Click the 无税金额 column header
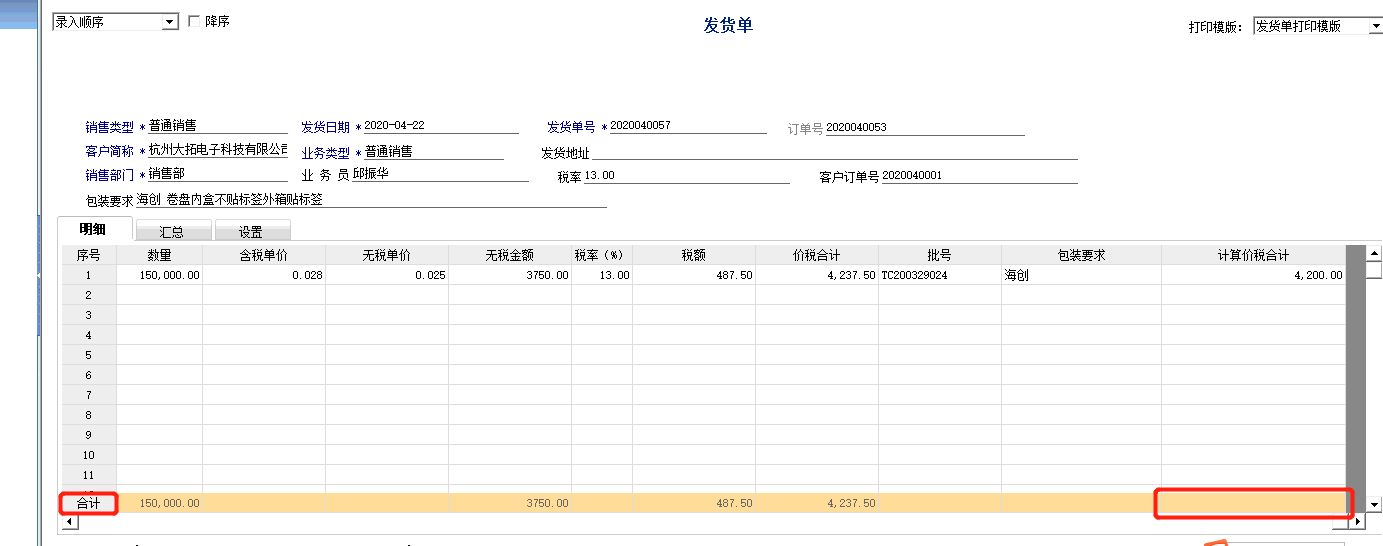Screen dimensions: 1383x546 510,255
